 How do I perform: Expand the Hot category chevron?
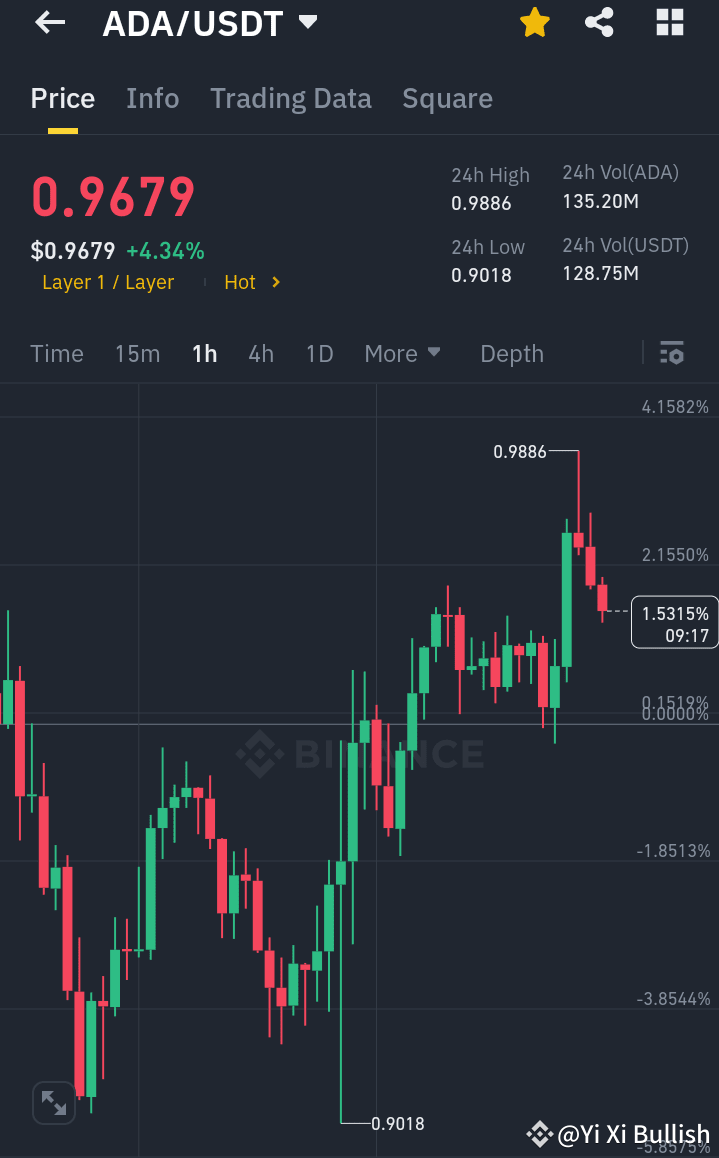[252, 282]
